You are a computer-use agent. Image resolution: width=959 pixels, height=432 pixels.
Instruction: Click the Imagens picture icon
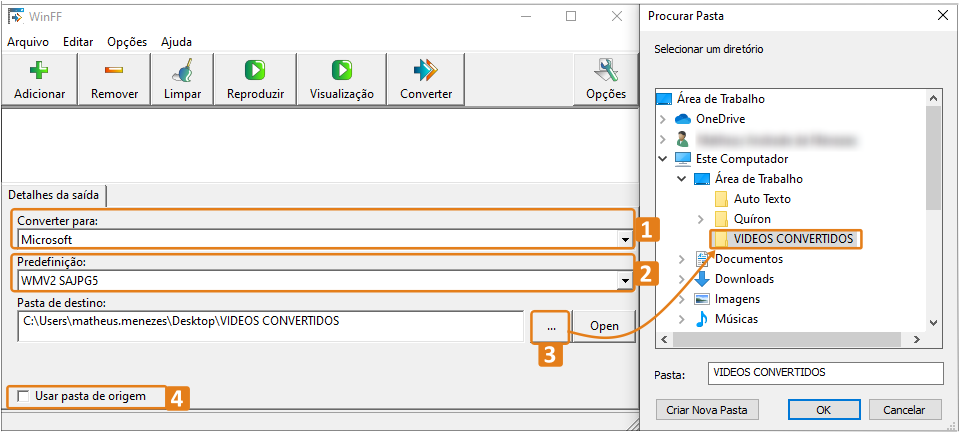(x=702, y=299)
